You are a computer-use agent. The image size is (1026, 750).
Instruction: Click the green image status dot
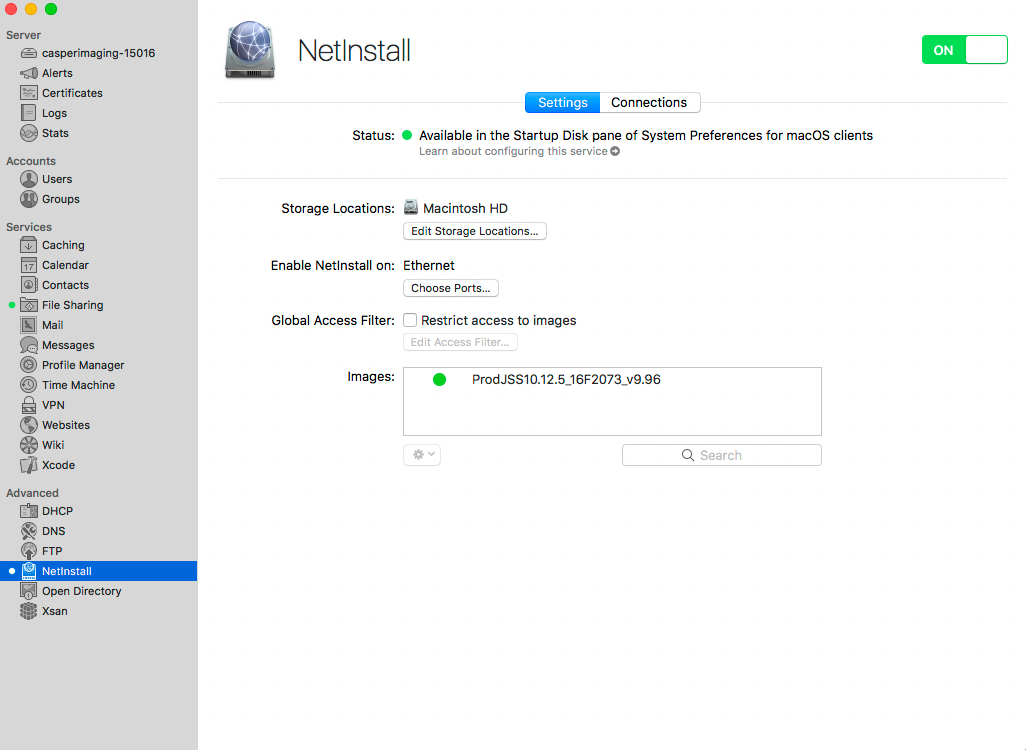pyautogui.click(x=440, y=380)
